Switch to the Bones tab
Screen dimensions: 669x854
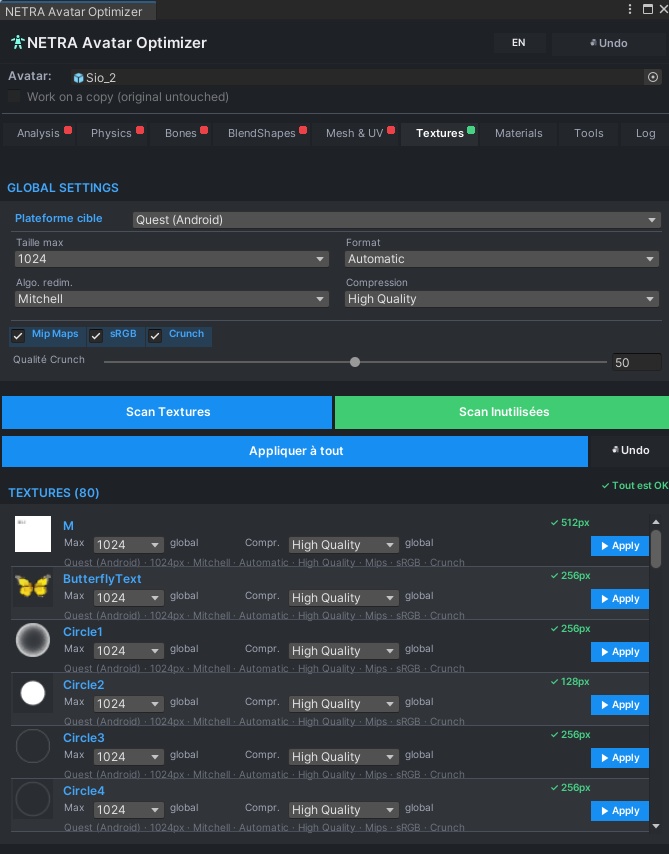[x=181, y=133]
